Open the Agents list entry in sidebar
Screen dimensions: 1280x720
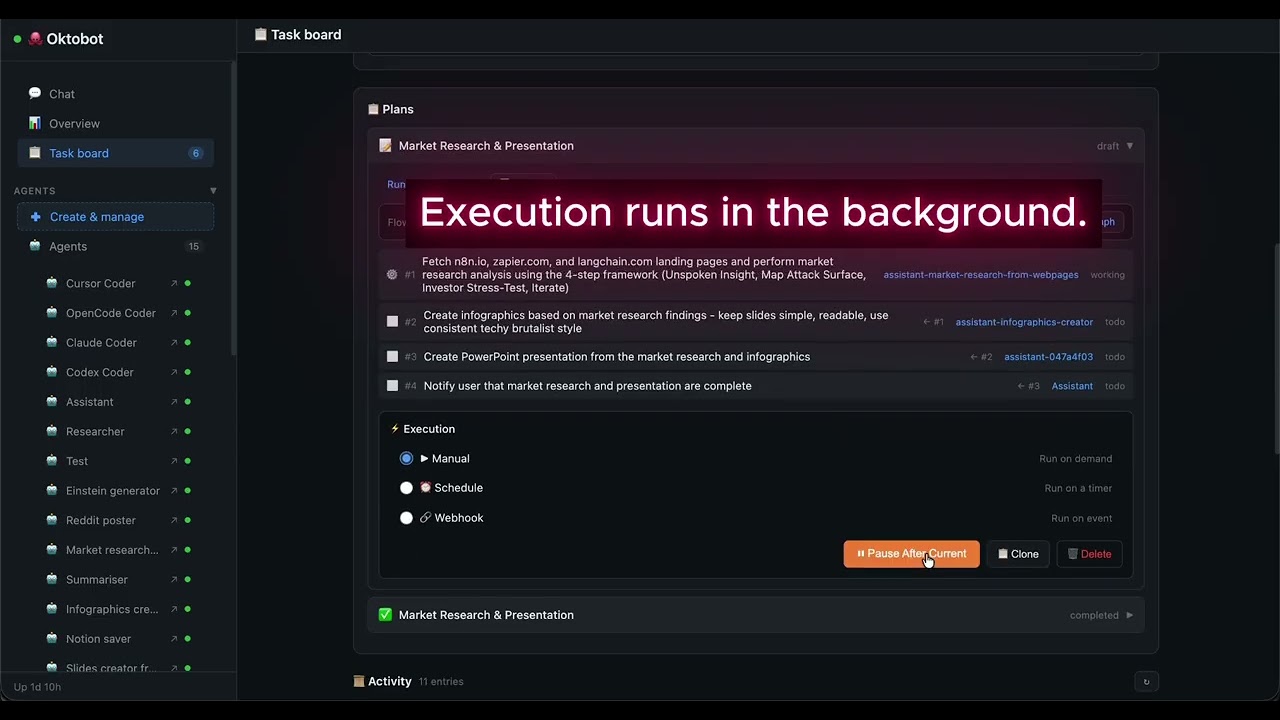pos(115,246)
